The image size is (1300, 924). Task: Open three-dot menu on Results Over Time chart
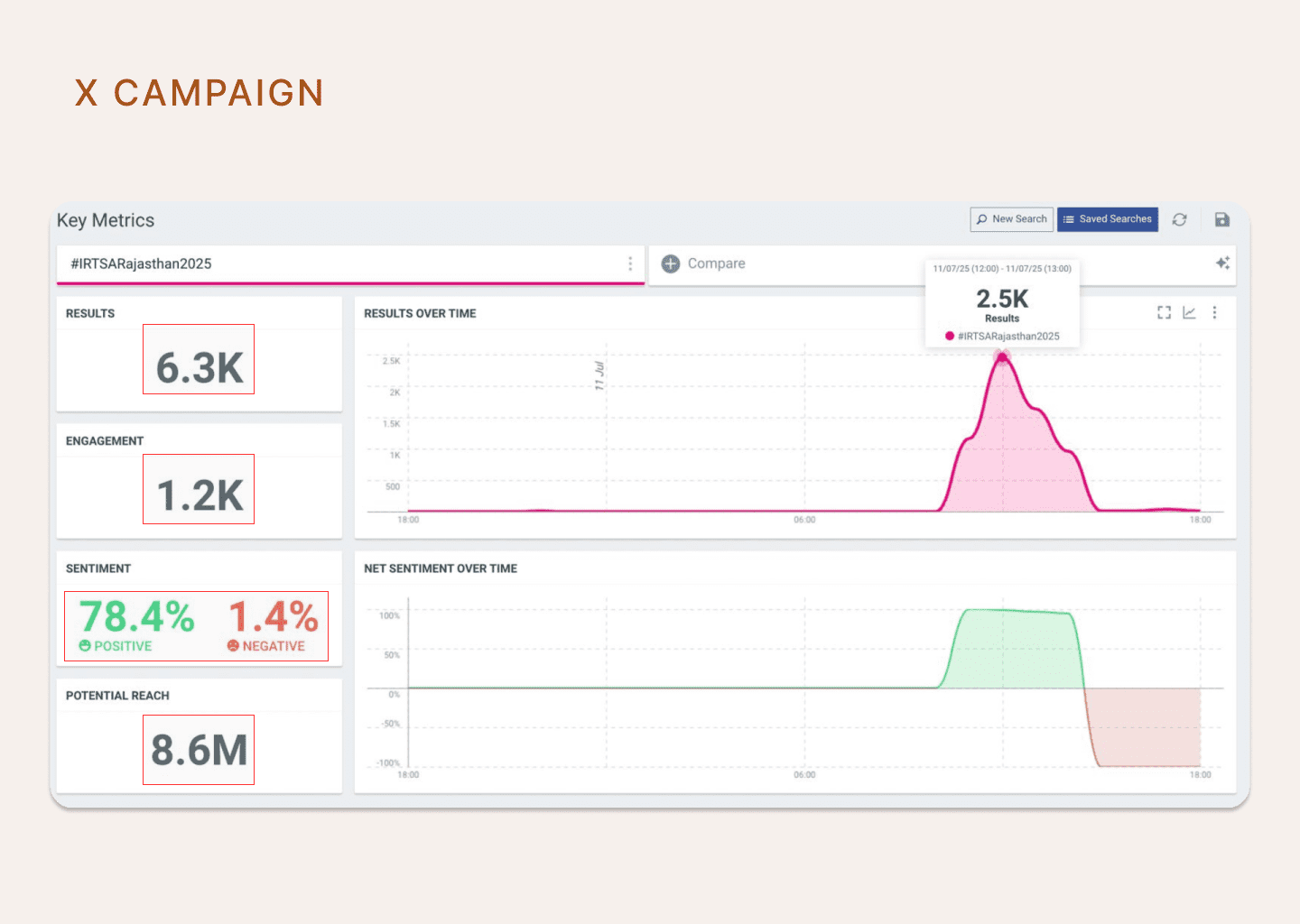pos(1214,312)
